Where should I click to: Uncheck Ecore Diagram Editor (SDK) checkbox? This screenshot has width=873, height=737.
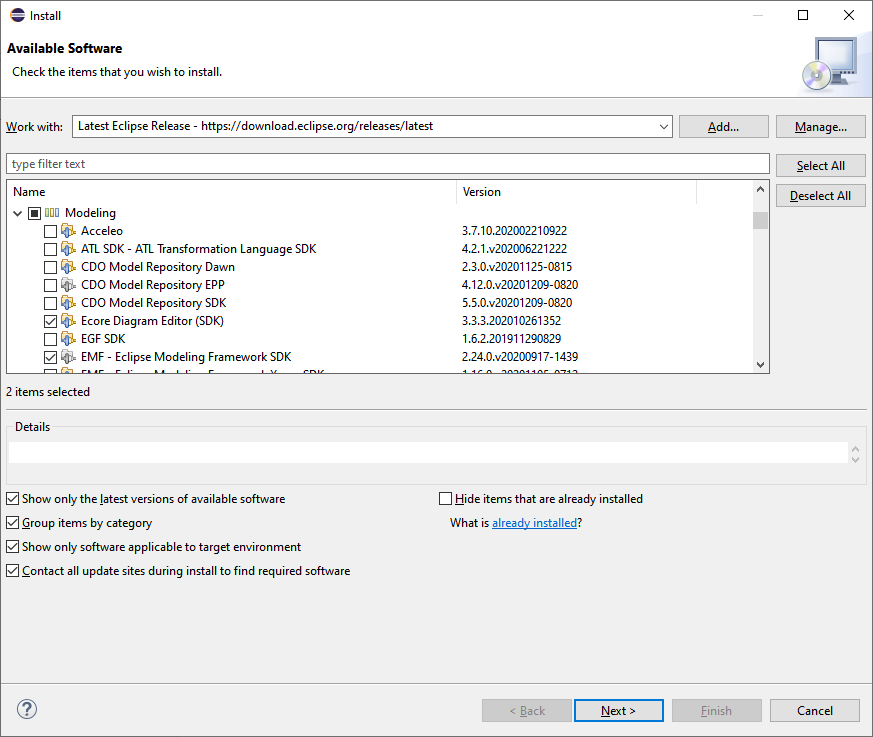[x=50, y=321]
